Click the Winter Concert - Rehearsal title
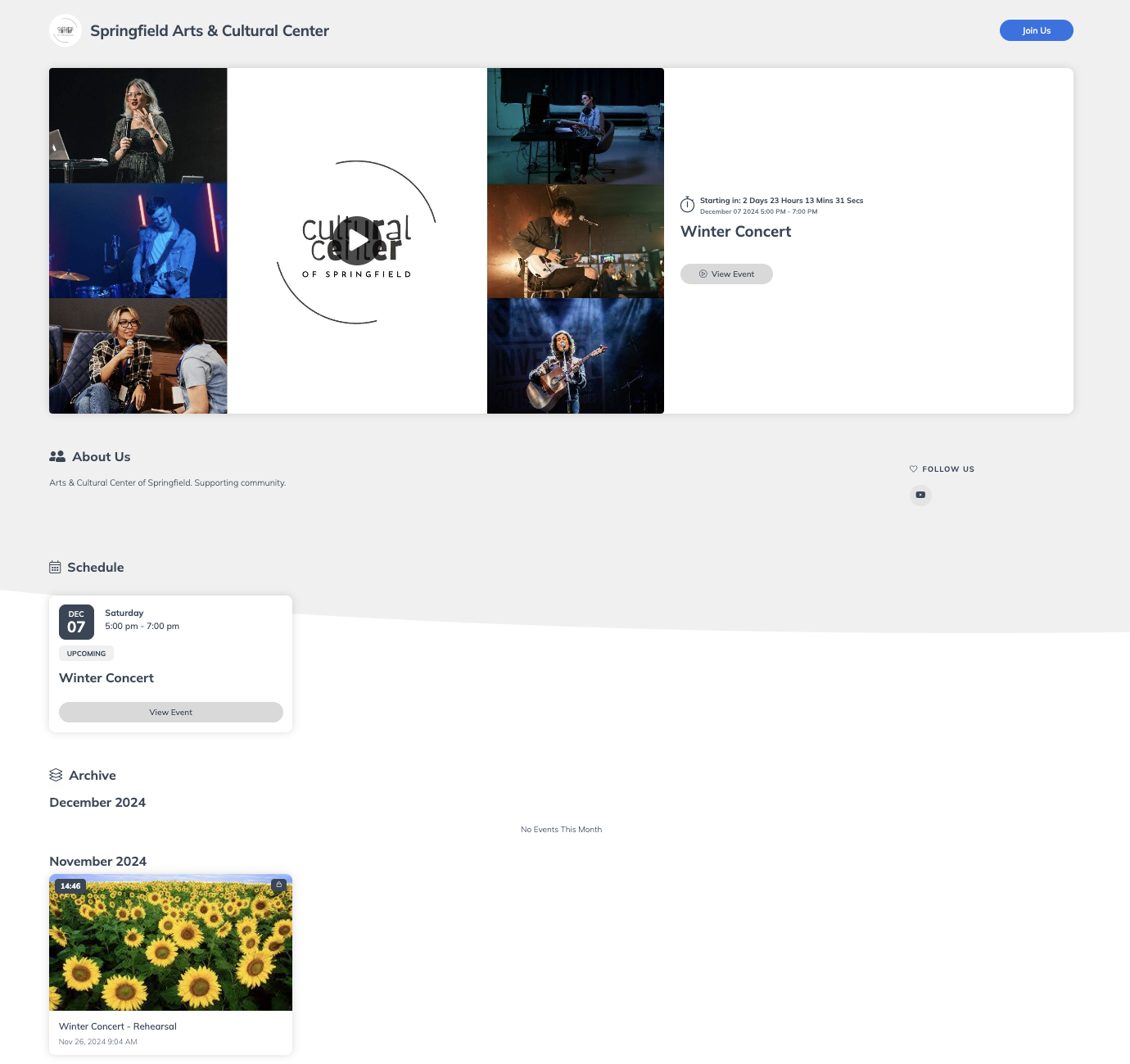This screenshot has width=1130, height=1064. pos(118,1026)
